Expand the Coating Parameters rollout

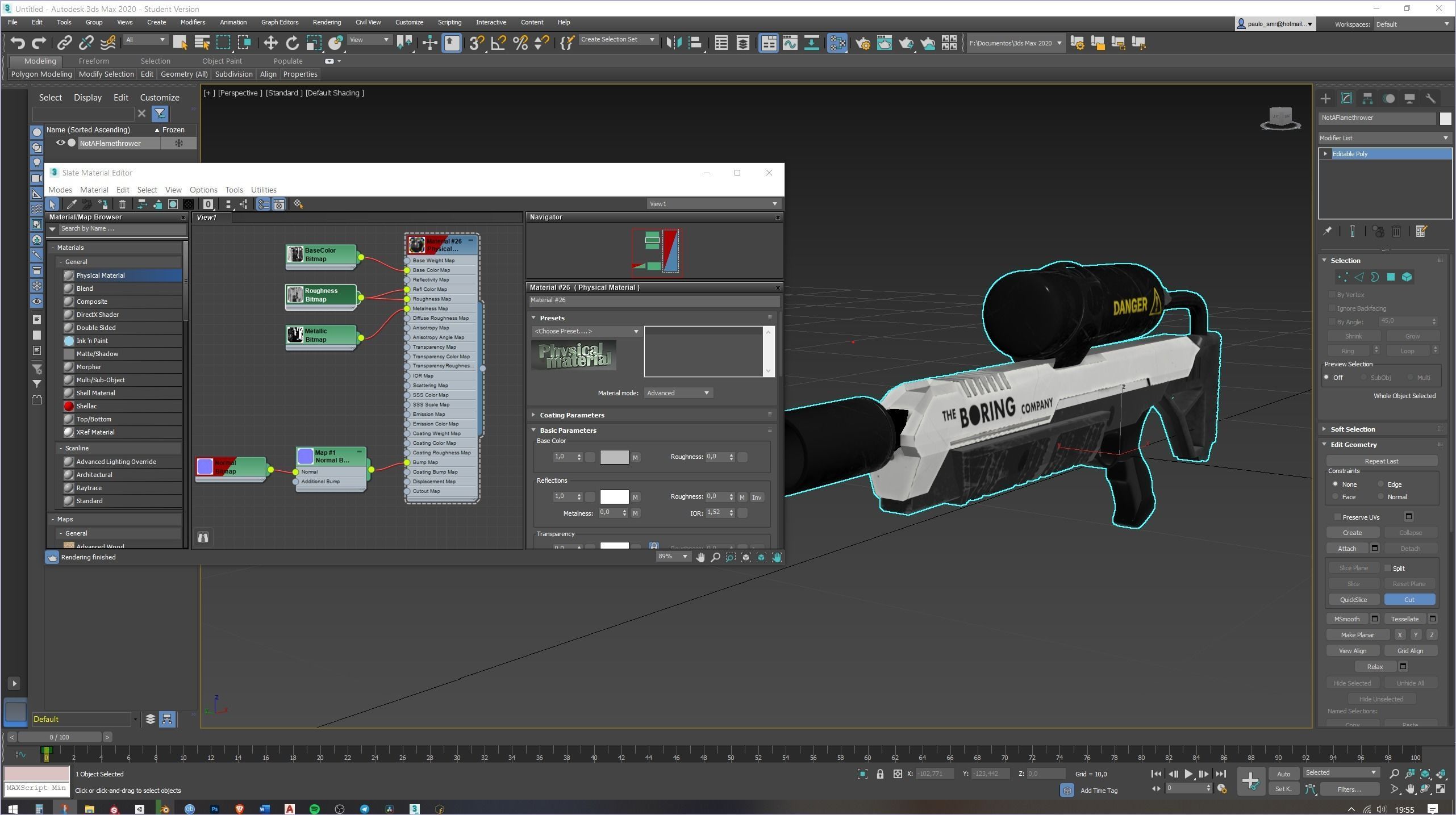click(x=572, y=415)
